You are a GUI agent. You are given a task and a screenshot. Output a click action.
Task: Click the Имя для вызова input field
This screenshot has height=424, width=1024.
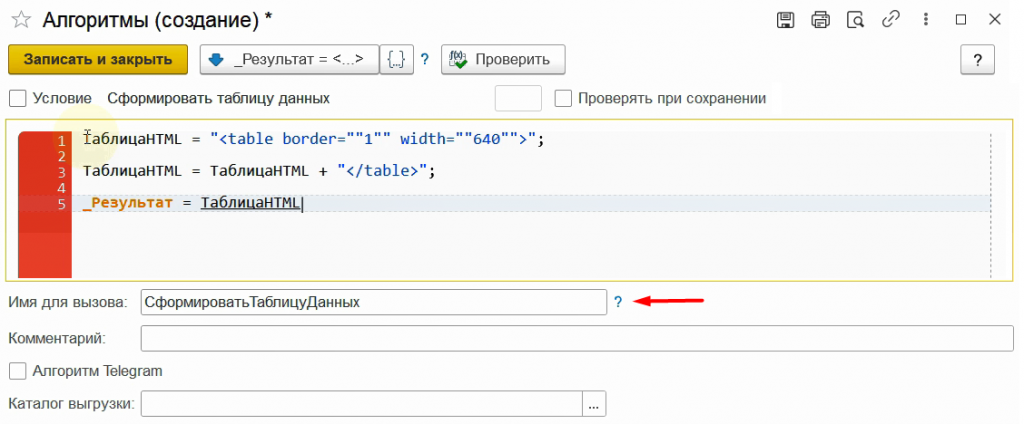coord(374,302)
